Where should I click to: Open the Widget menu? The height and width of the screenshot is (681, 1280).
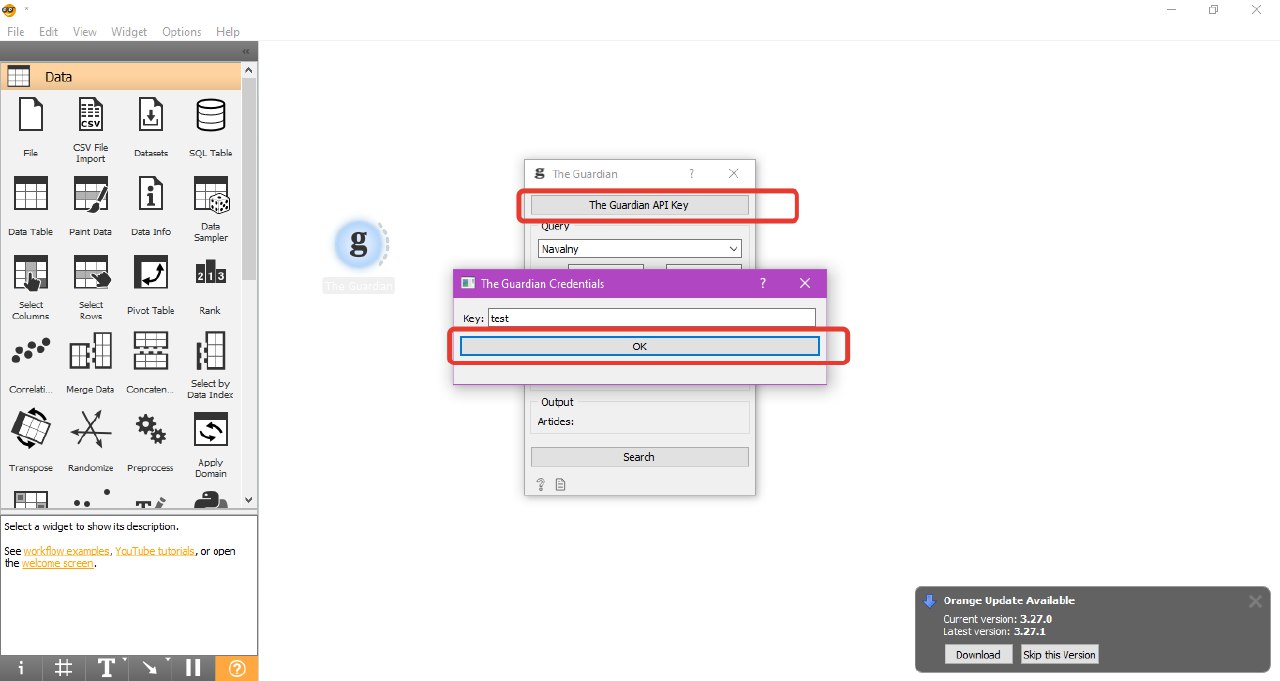pyautogui.click(x=129, y=32)
